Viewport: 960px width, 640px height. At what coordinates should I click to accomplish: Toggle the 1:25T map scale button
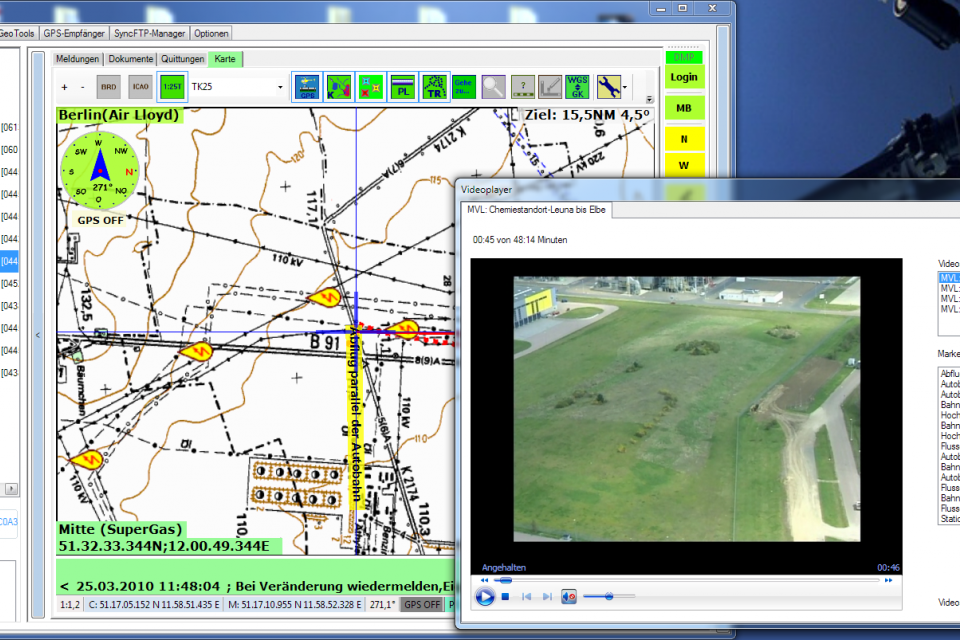pyautogui.click(x=173, y=87)
